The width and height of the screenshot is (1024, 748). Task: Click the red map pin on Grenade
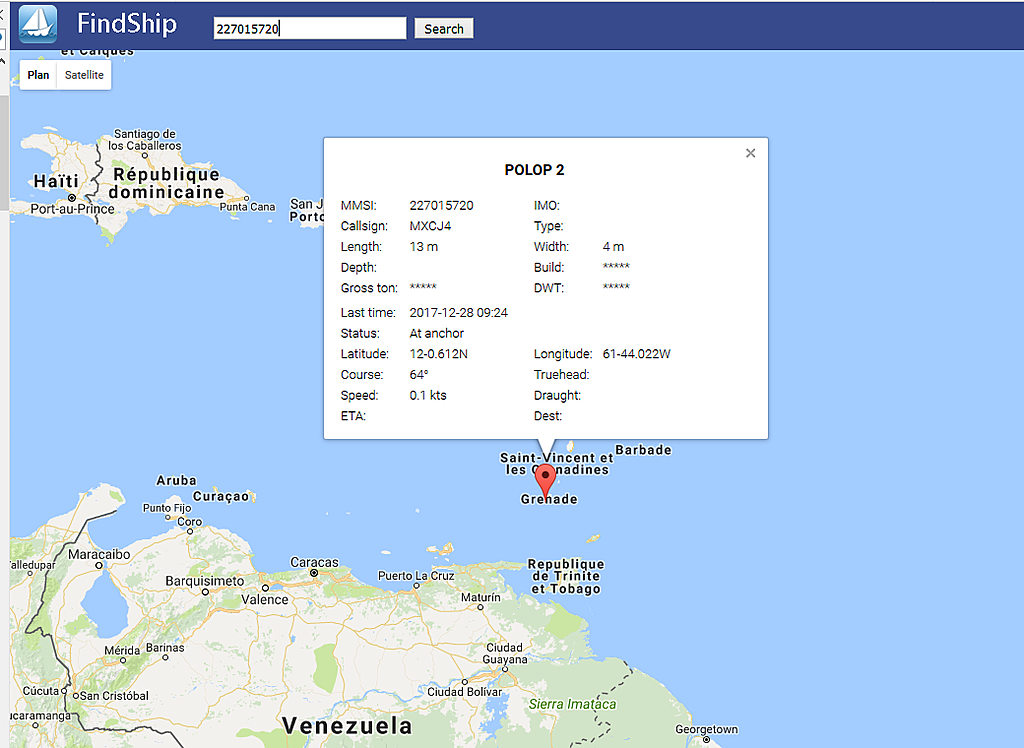[545, 481]
